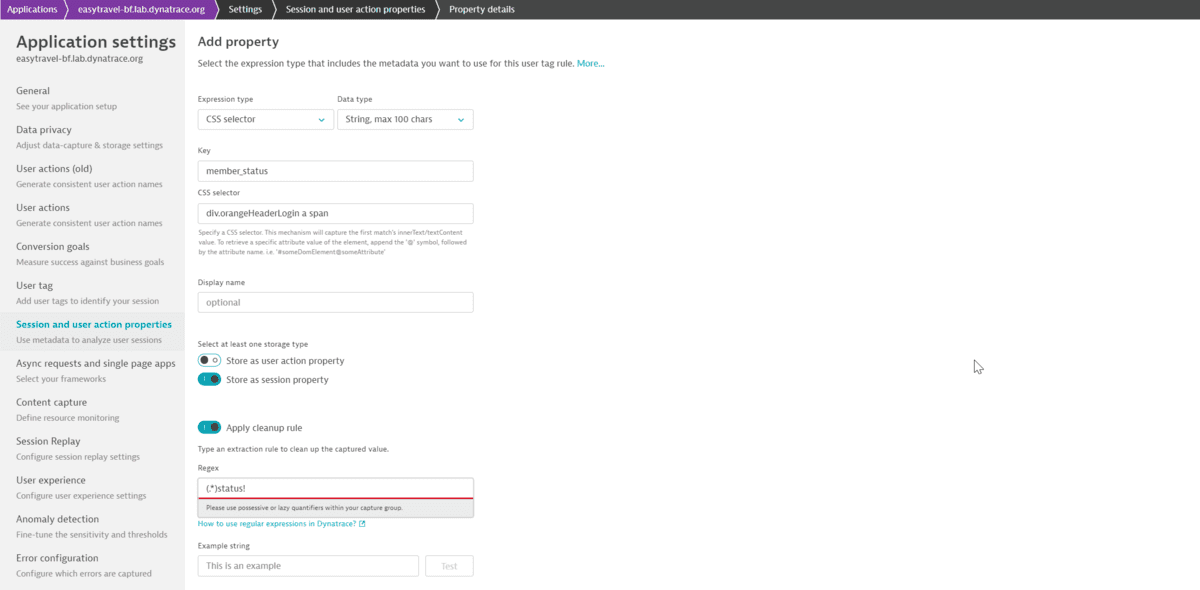
Task: Open "Conversion goals" settings
Action: 53,246
